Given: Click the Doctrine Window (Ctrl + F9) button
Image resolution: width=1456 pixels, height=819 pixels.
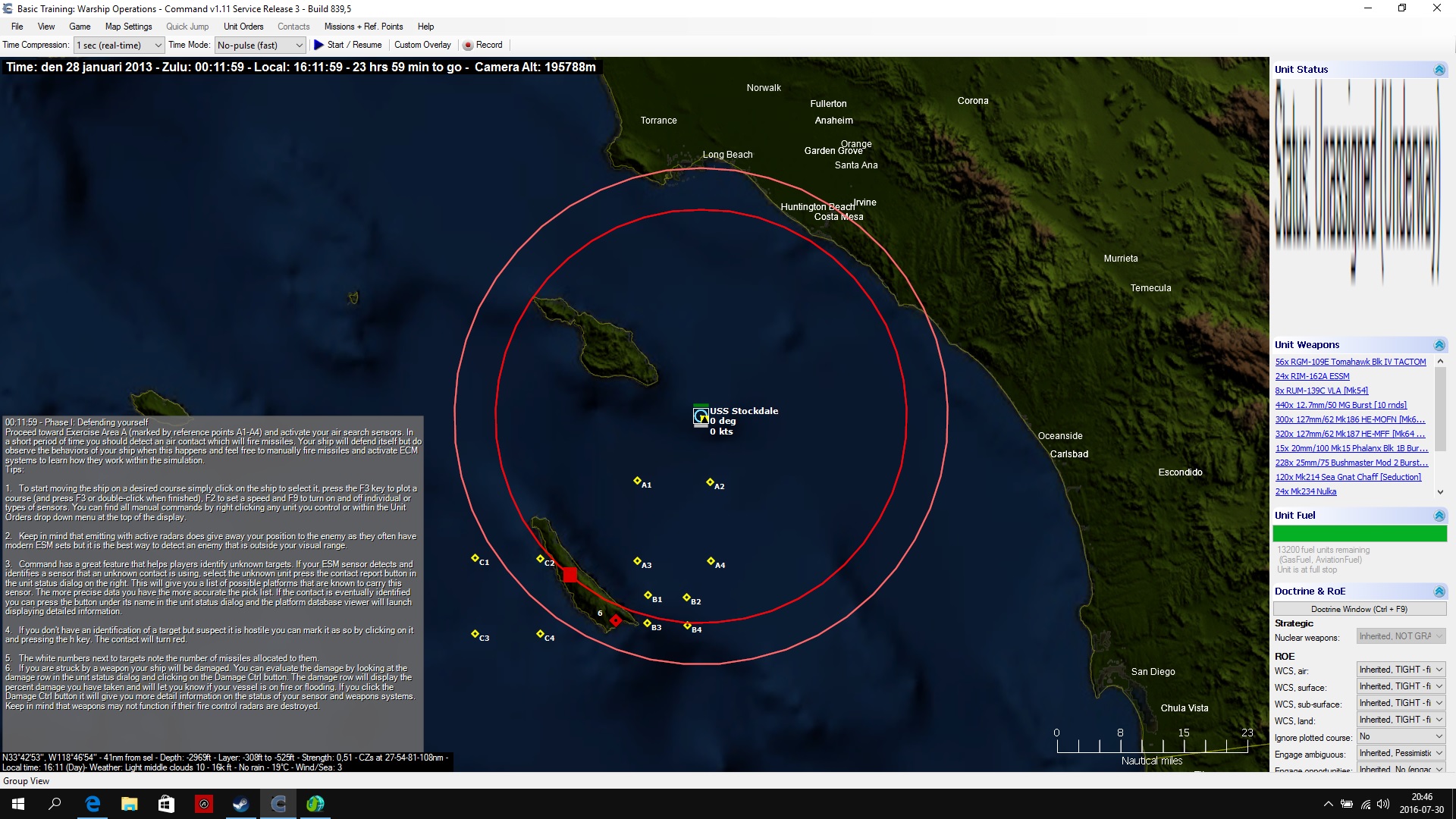Looking at the screenshot, I should point(1359,609).
